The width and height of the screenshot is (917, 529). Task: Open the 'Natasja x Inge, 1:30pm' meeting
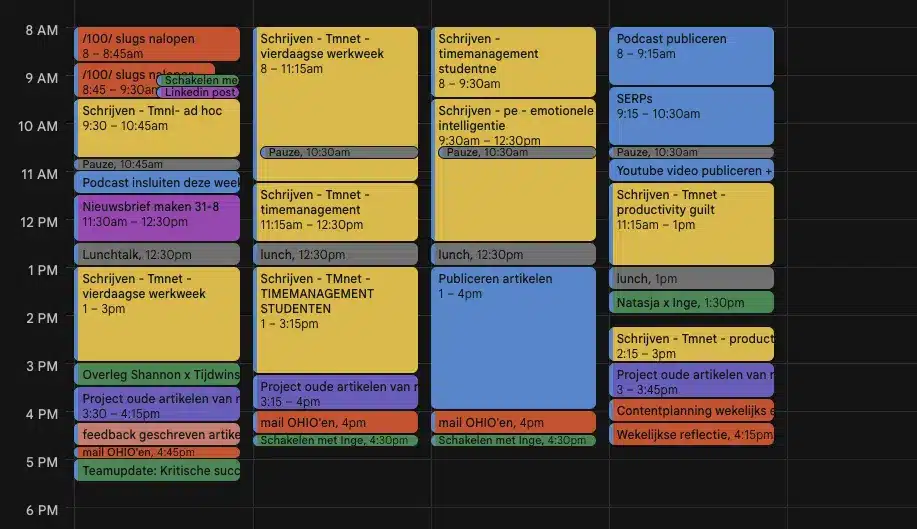click(x=691, y=302)
